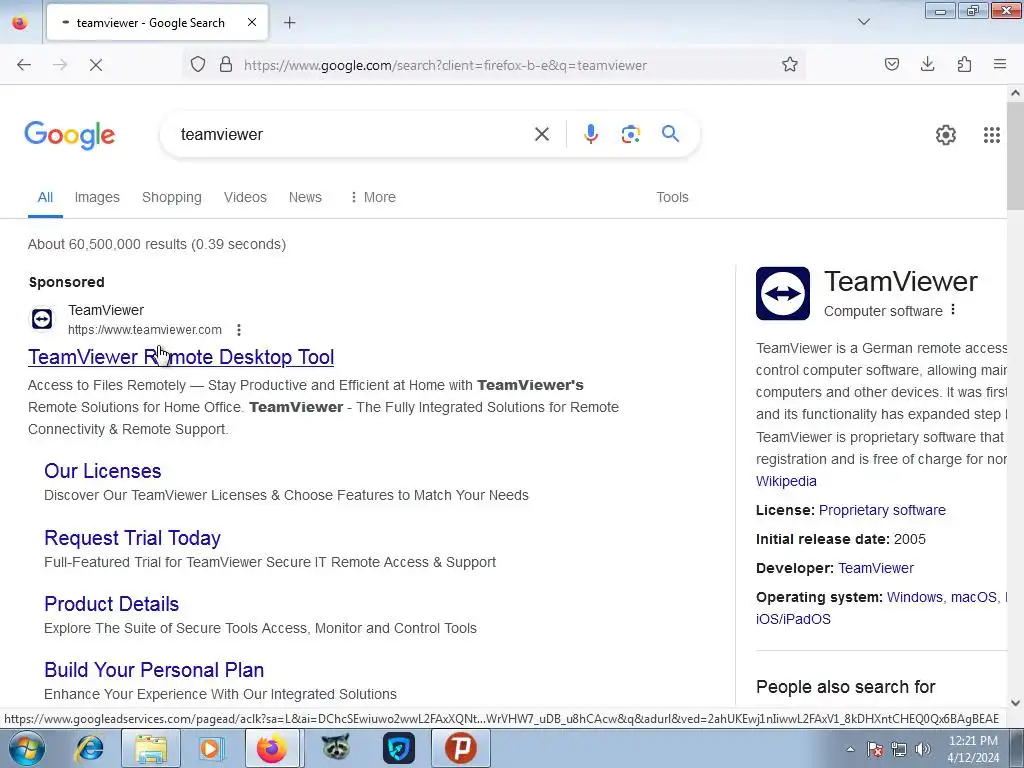Click About 60,500,000 results text

pos(157,244)
